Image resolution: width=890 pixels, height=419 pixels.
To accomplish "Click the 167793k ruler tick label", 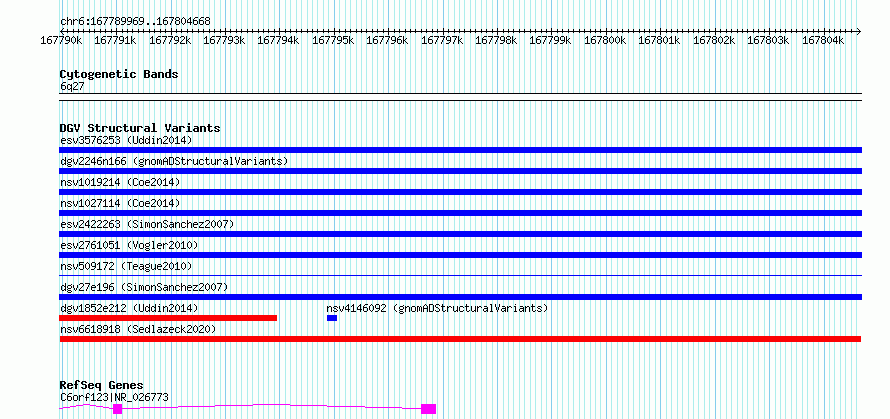I will click(224, 40).
